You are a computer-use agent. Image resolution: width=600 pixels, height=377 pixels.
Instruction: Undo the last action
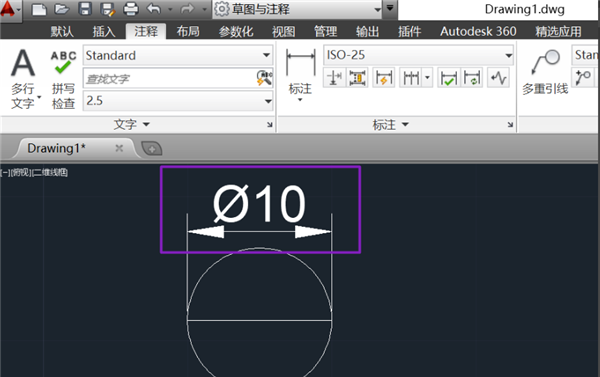(154, 9)
